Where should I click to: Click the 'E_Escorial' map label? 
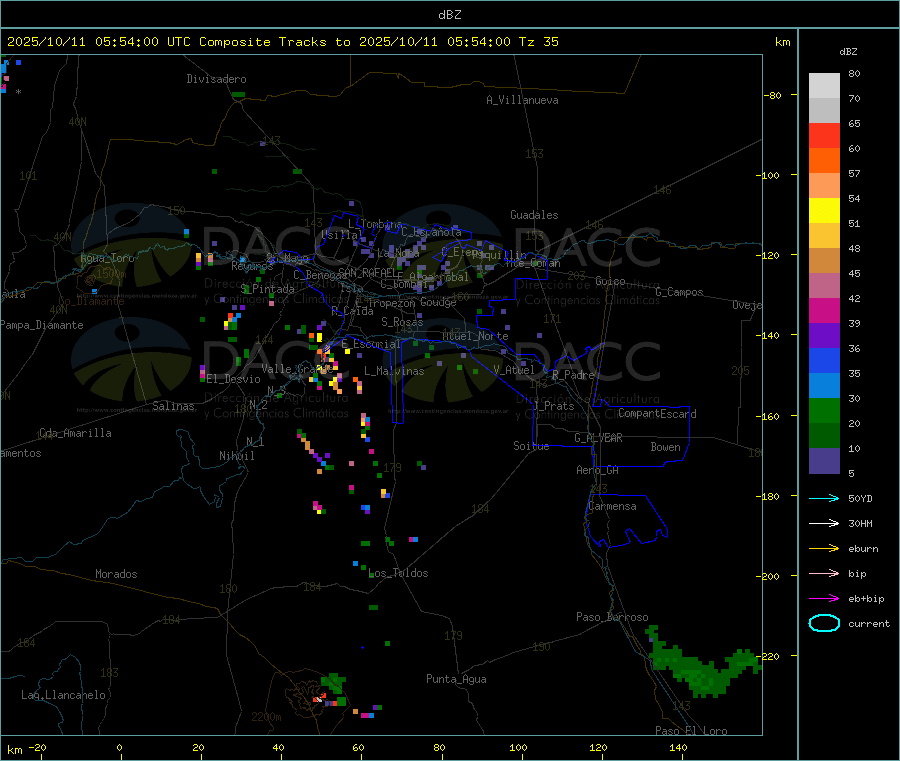click(x=371, y=344)
